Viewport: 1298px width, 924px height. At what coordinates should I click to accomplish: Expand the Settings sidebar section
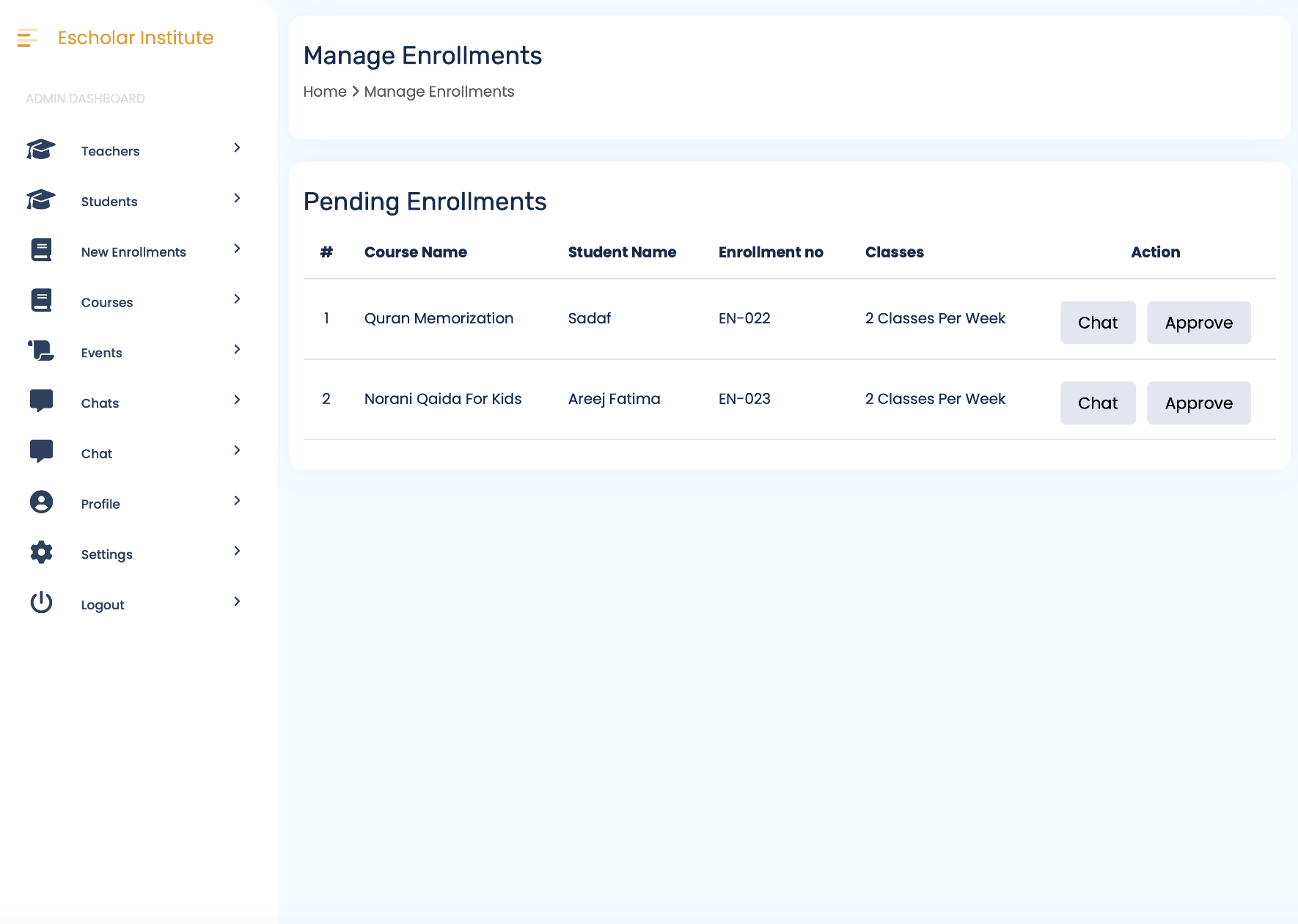[236, 551]
